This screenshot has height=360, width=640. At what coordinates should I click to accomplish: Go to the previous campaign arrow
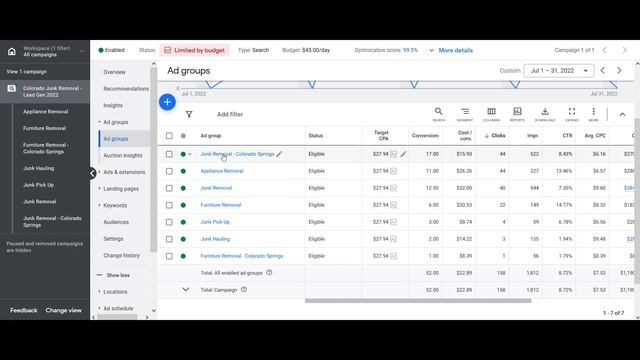[x=604, y=50]
